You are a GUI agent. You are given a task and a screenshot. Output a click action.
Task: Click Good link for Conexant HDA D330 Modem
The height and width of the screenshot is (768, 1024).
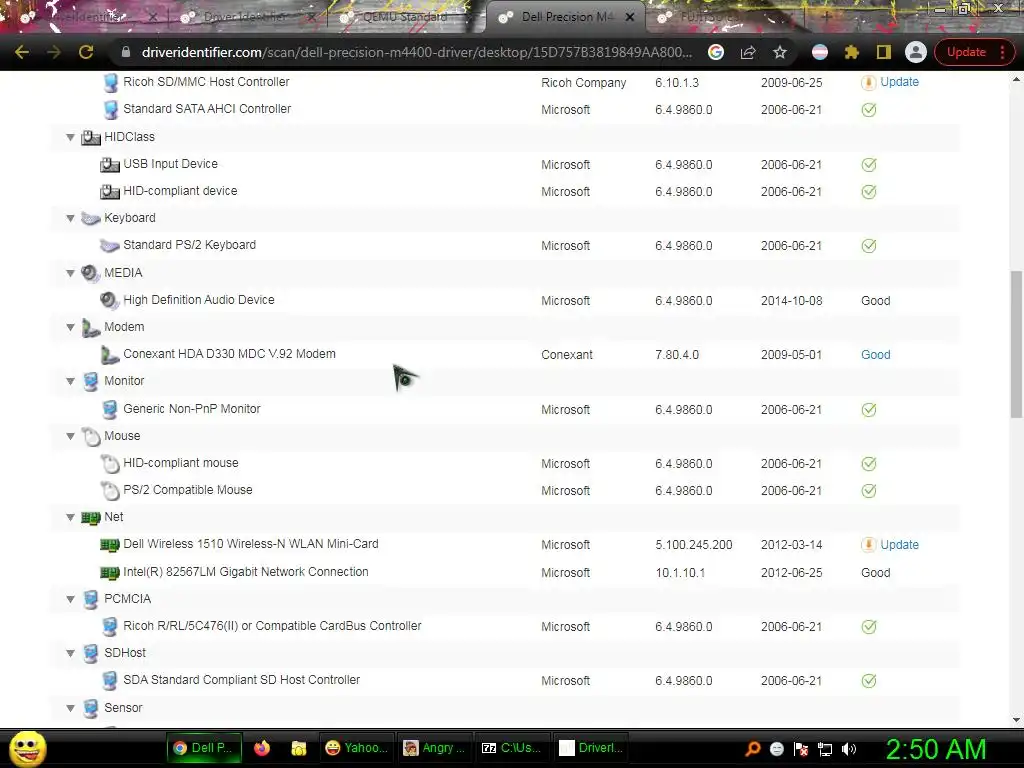(x=876, y=355)
